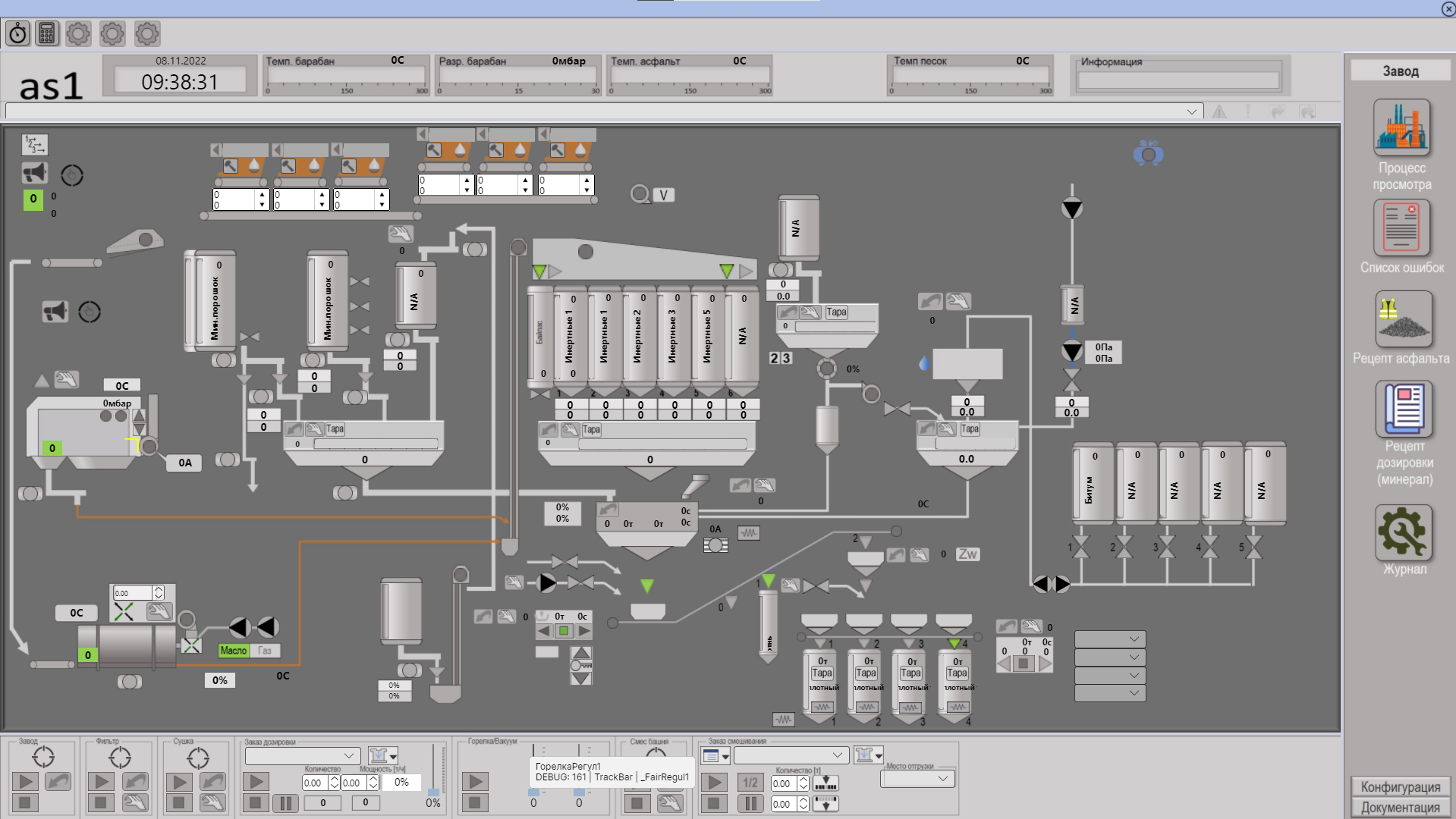
Task: Close the window with top-right X
Action: [x=1448, y=8]
